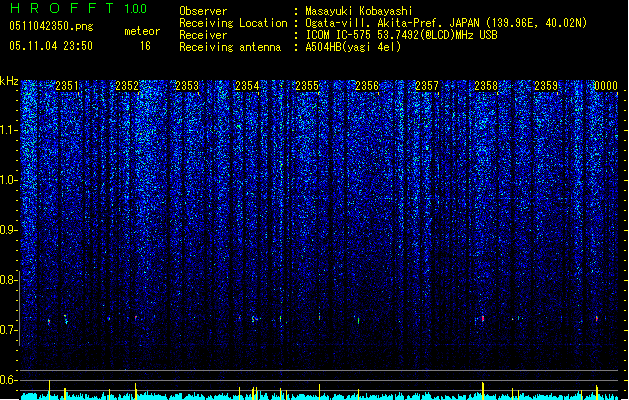Click the 2355 time marker

(307, 86)
